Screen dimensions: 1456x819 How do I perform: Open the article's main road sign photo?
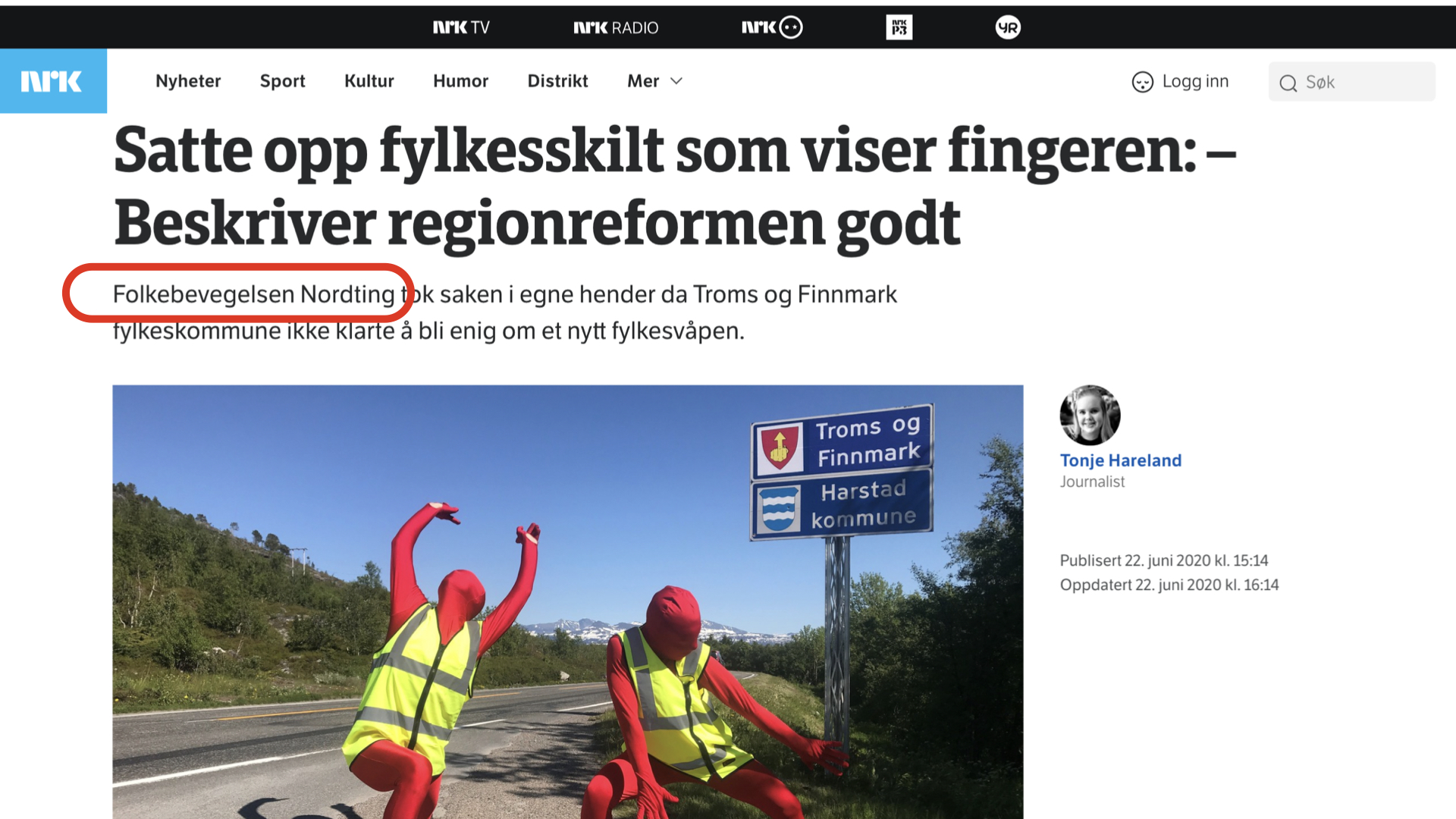pos(567,601)
